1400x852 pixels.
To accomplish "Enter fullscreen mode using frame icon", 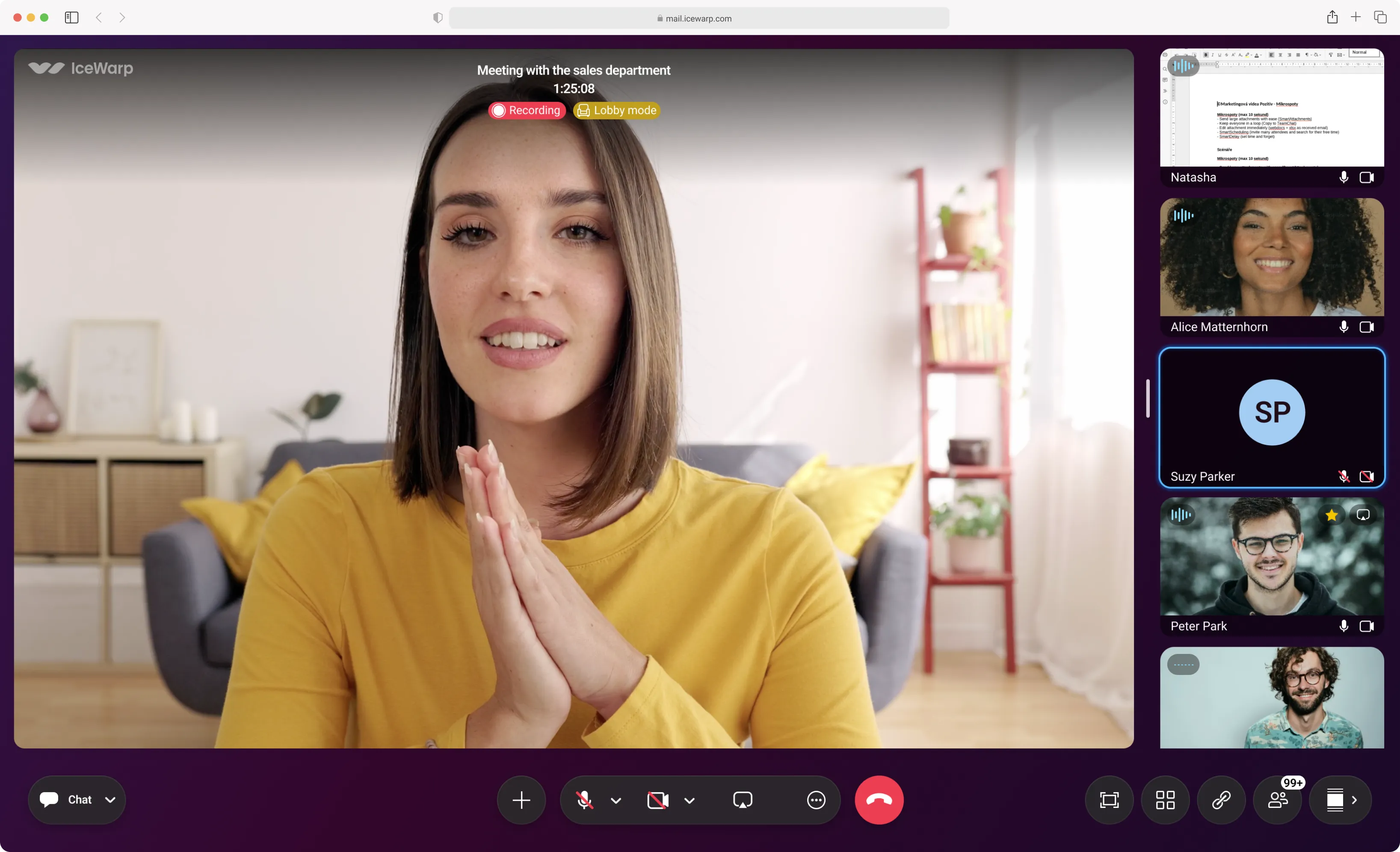I will click(1109, 800).
